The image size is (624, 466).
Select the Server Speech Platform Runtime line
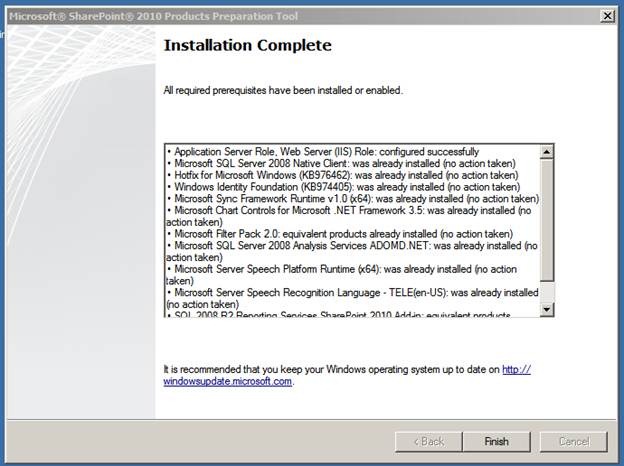point(342,275)
